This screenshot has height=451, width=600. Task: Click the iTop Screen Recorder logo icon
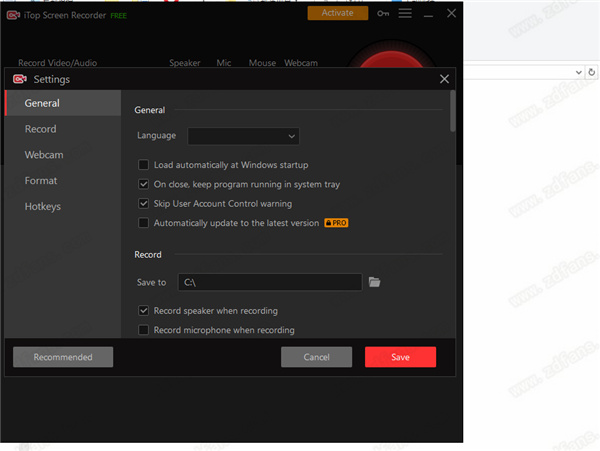click(13, 15)
